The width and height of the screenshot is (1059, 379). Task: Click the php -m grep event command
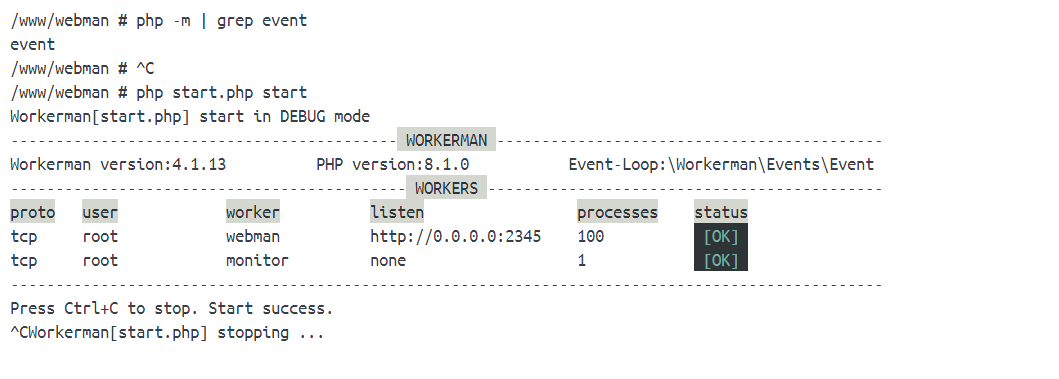[222, 20]
